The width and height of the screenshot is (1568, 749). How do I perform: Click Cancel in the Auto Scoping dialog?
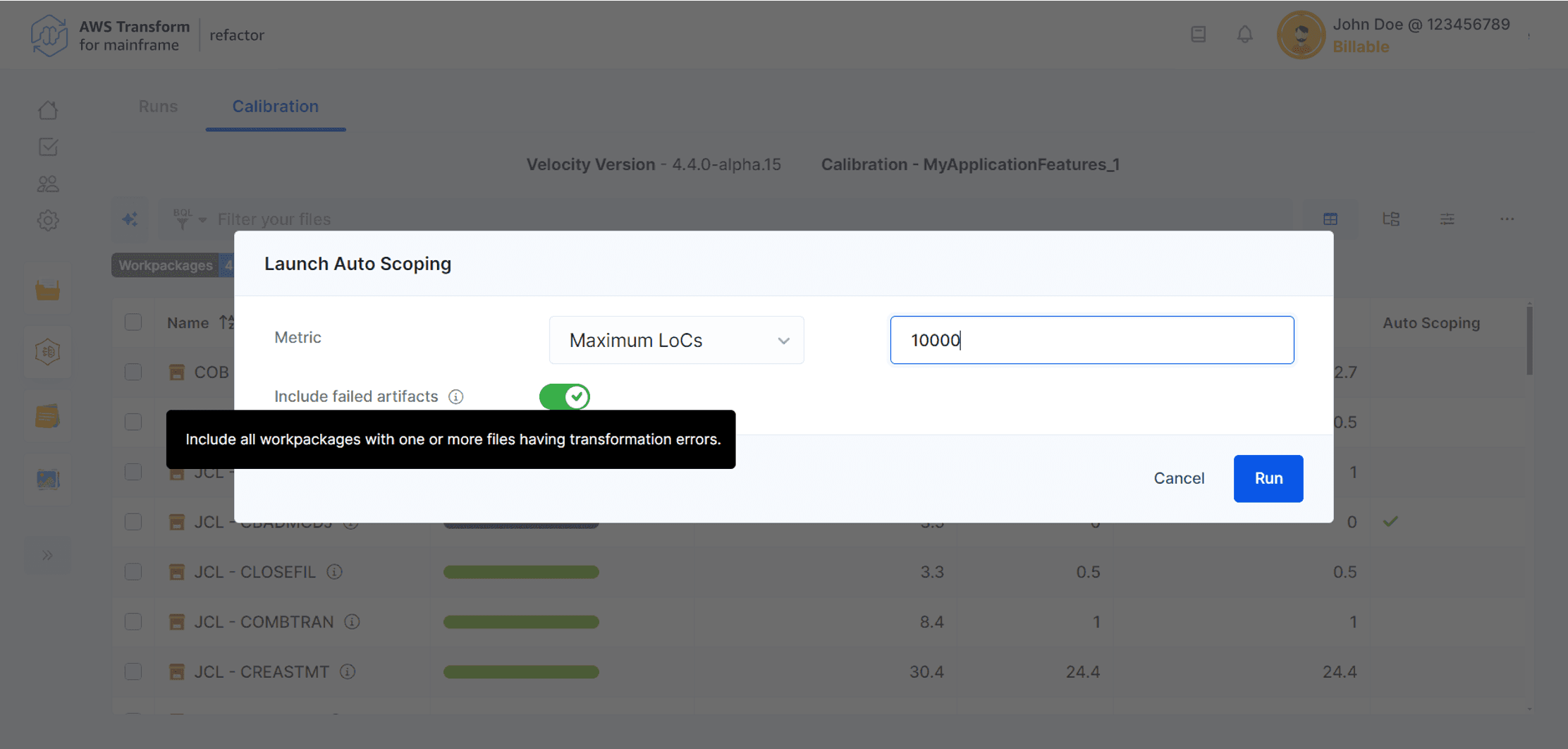pyautogui.click(x=1179, y=478)
